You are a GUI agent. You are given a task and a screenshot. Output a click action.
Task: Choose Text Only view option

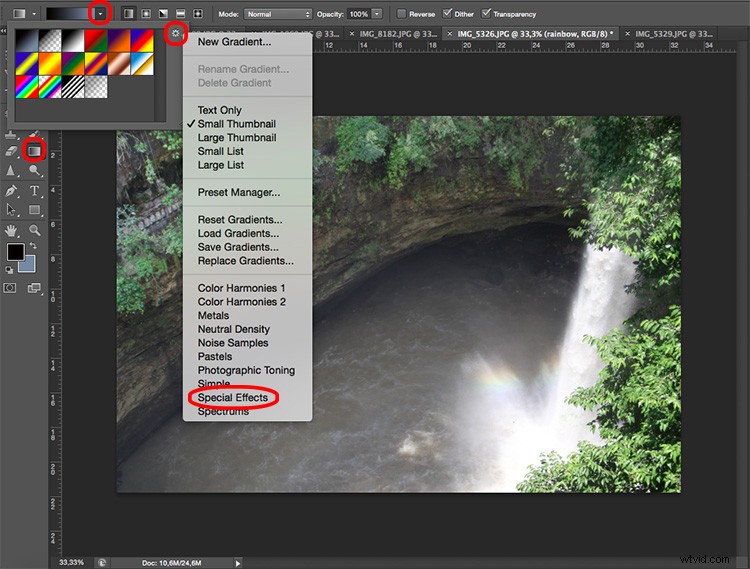pos(220,110)
